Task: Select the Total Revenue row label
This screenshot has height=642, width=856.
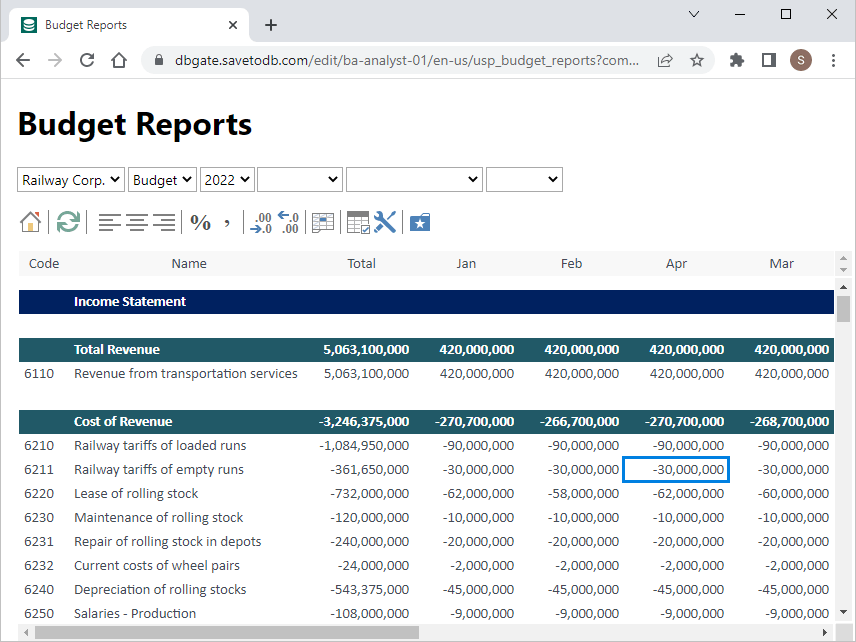Action: (117, 350)
